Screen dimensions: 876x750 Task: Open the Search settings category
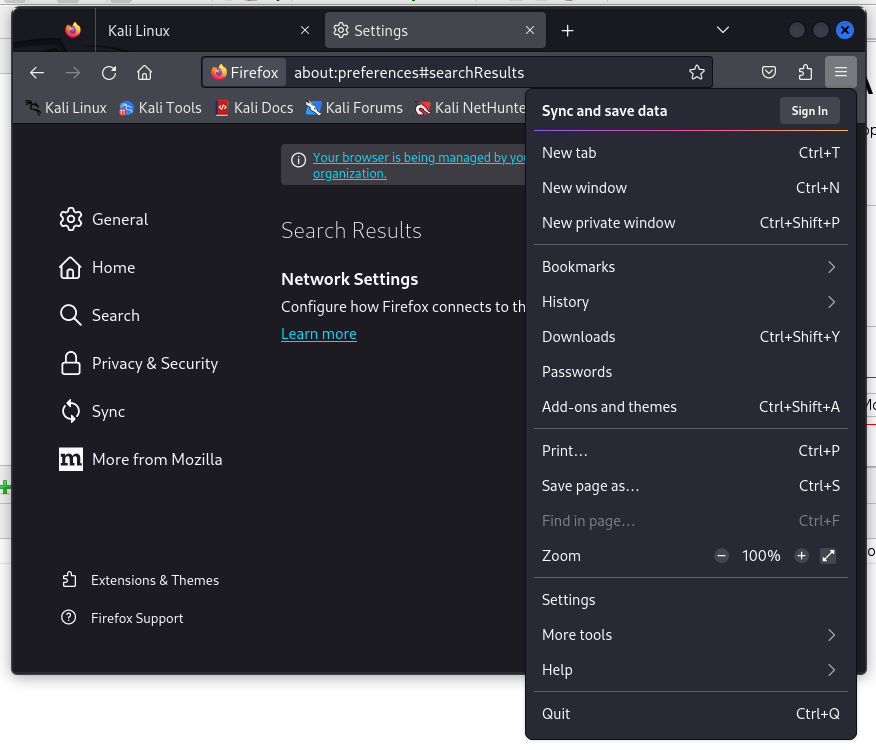(x=99, y=315)
